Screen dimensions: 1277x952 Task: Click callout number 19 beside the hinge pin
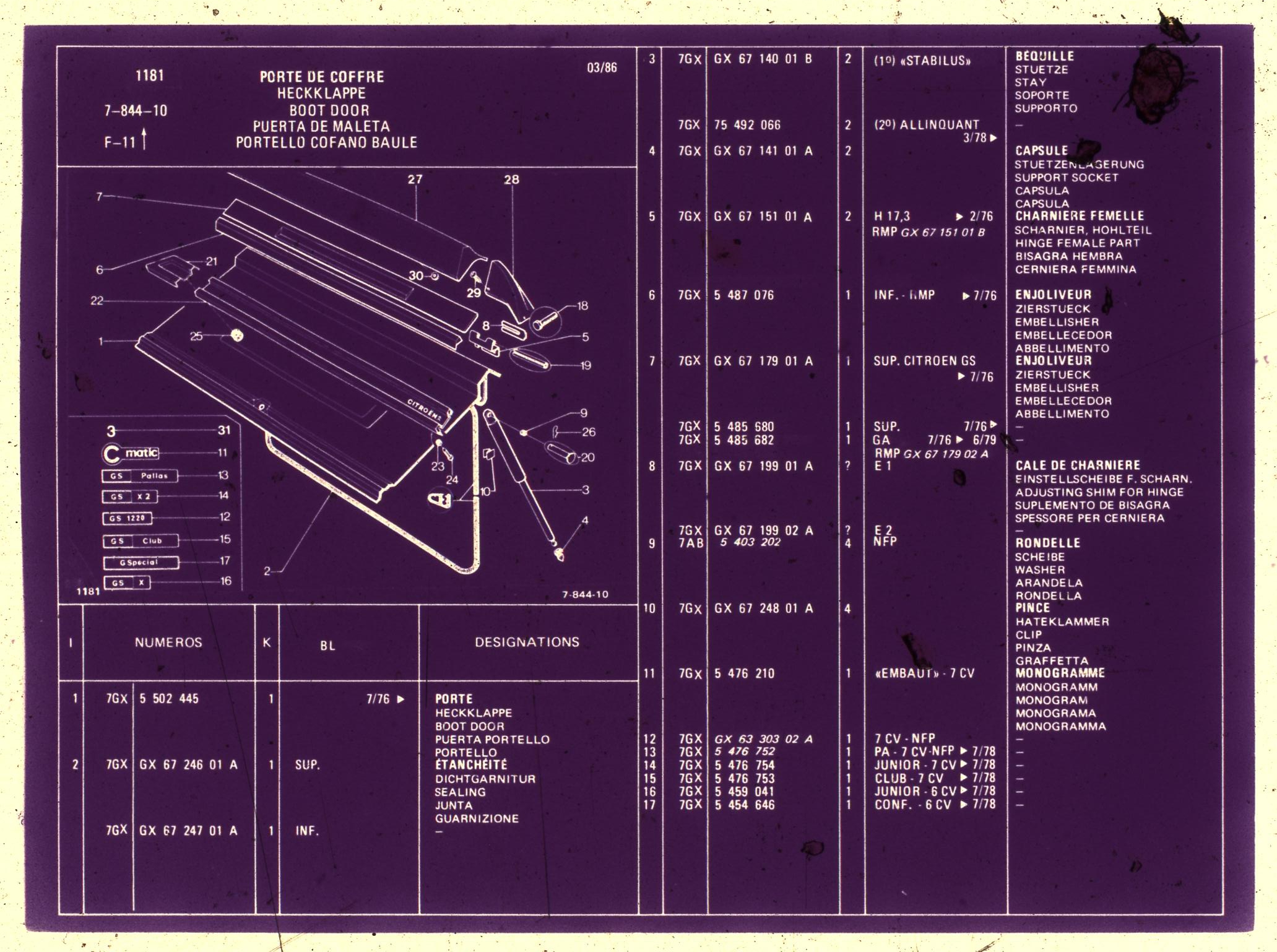pos(586,365)
